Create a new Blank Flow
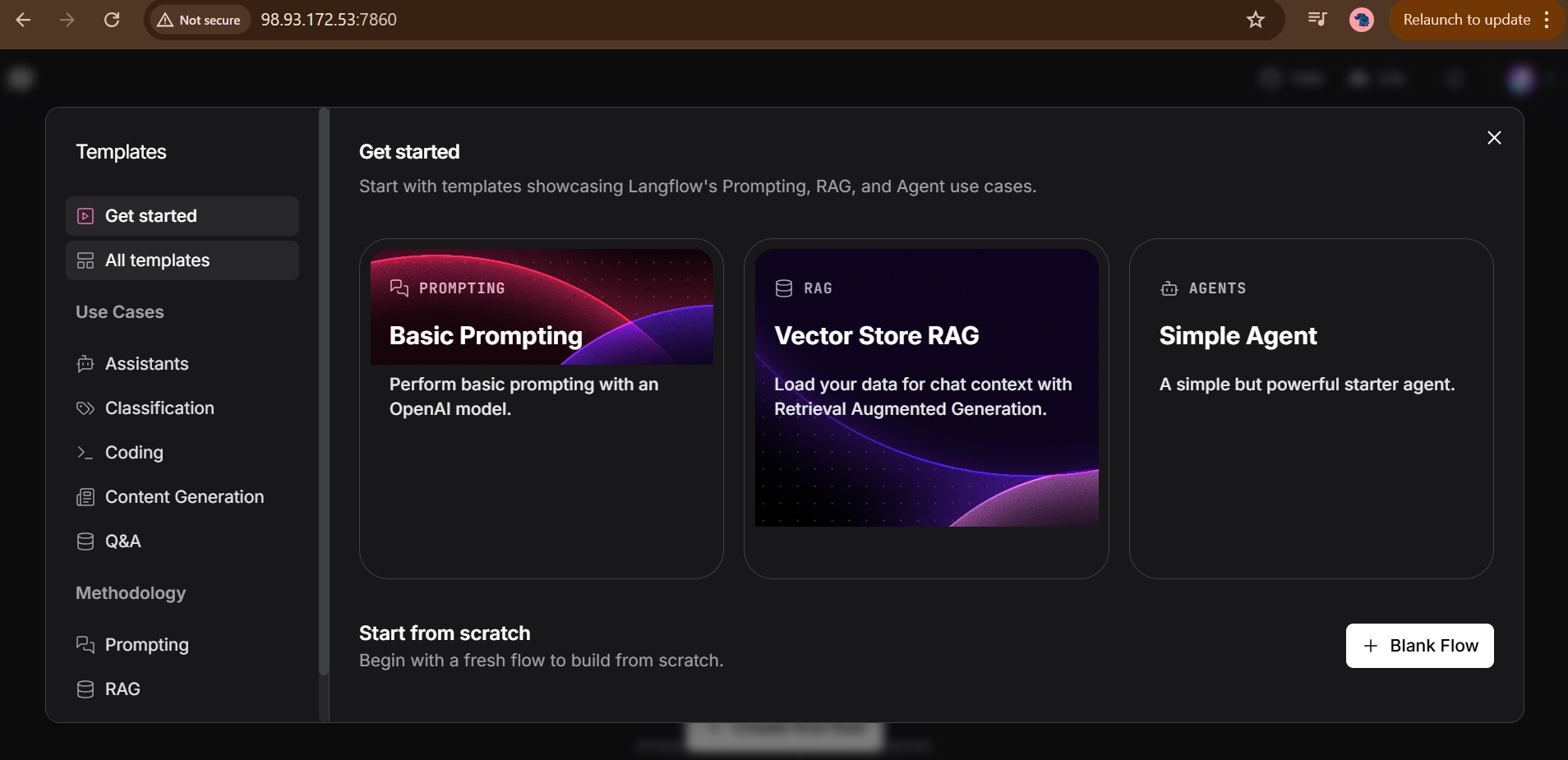This screenshot has width=1568, height=760. point(1419,646)
